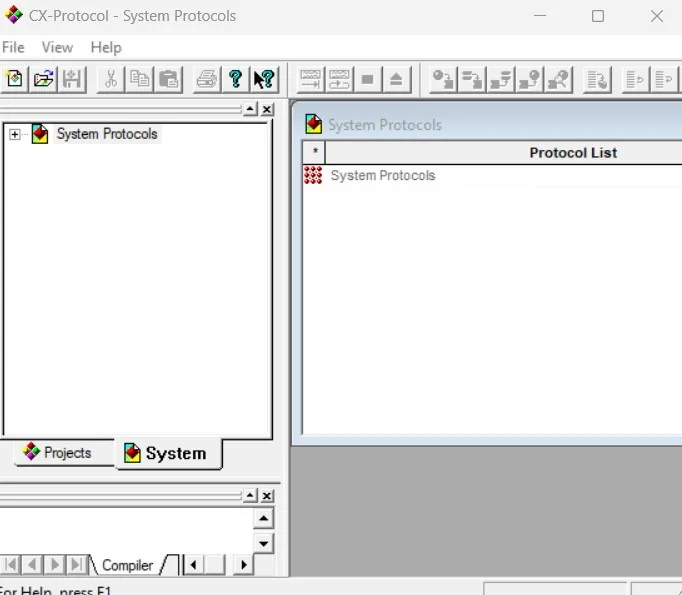
Task: Click the red dotted grid protocol list icon
Action: [x=313, y=175]
